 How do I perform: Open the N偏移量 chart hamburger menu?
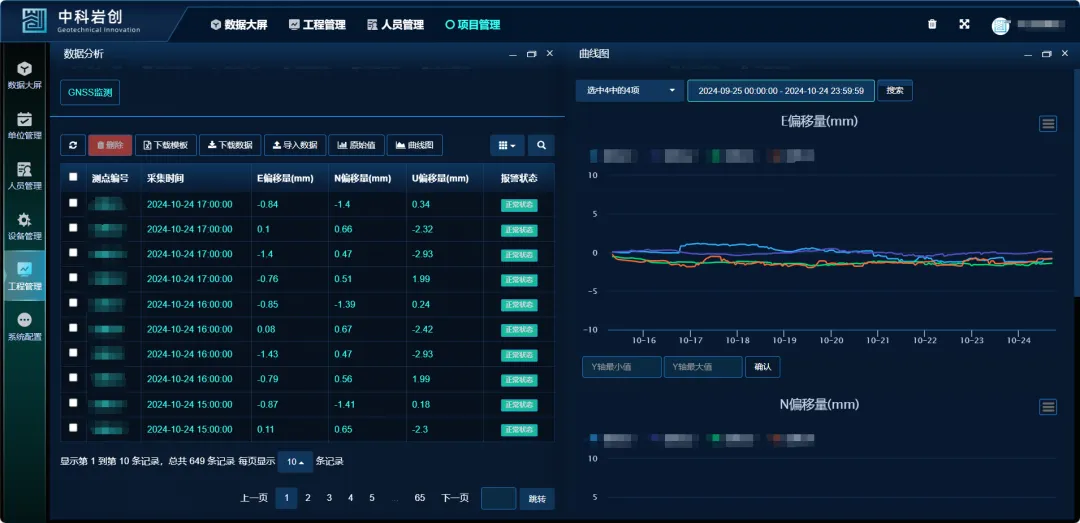(1048, 406)
